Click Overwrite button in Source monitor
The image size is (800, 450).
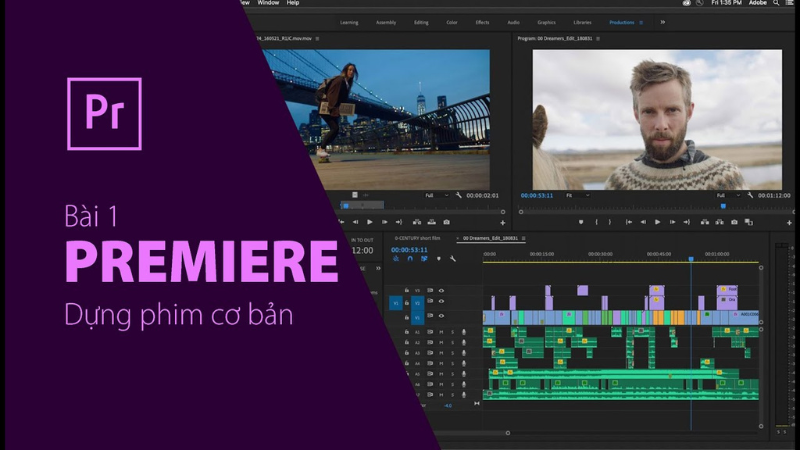click(x=432, y=222)
